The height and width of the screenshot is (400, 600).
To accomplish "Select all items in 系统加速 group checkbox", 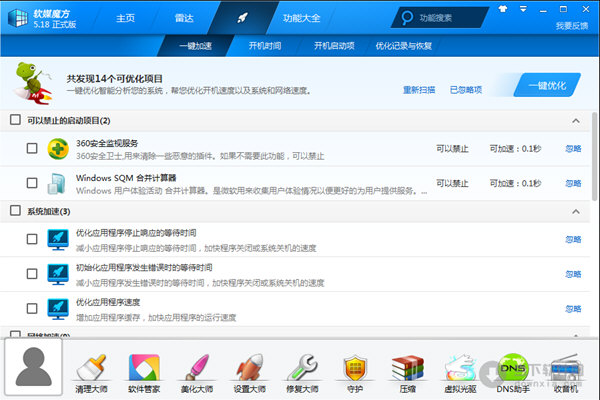I will pyautogui.click(x=15, y=211).
